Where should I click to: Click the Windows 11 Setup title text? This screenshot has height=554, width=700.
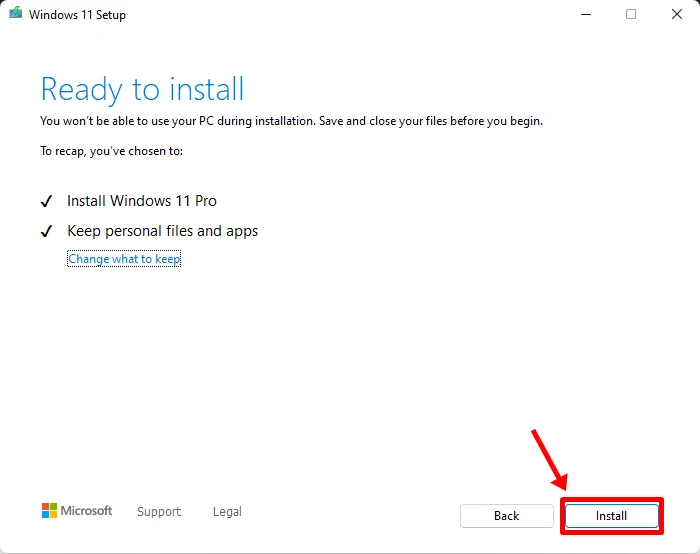pyautogui.click(x=77, y=15)
